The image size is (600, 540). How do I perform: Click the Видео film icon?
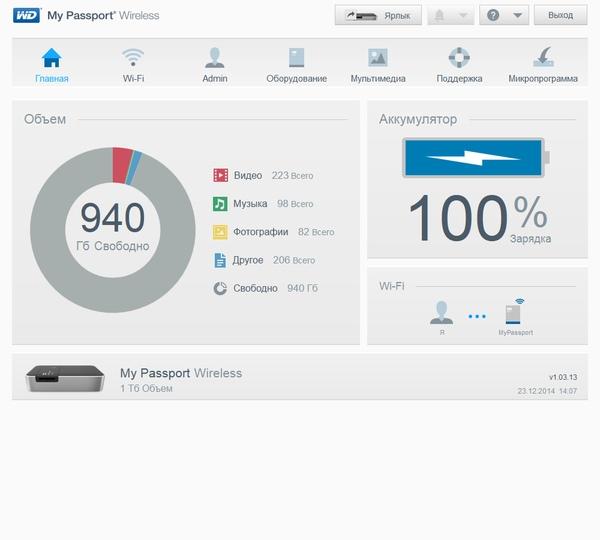(x=220, y=175)
